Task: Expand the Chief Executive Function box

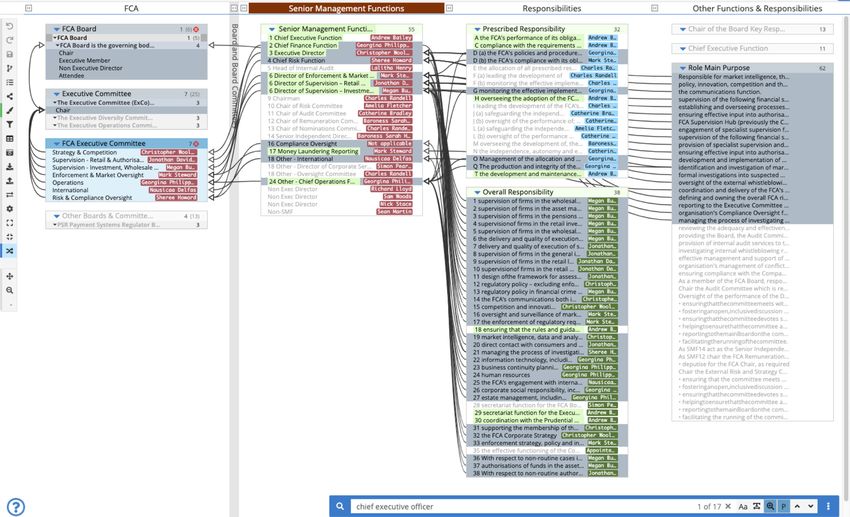Action: point(682,49)
